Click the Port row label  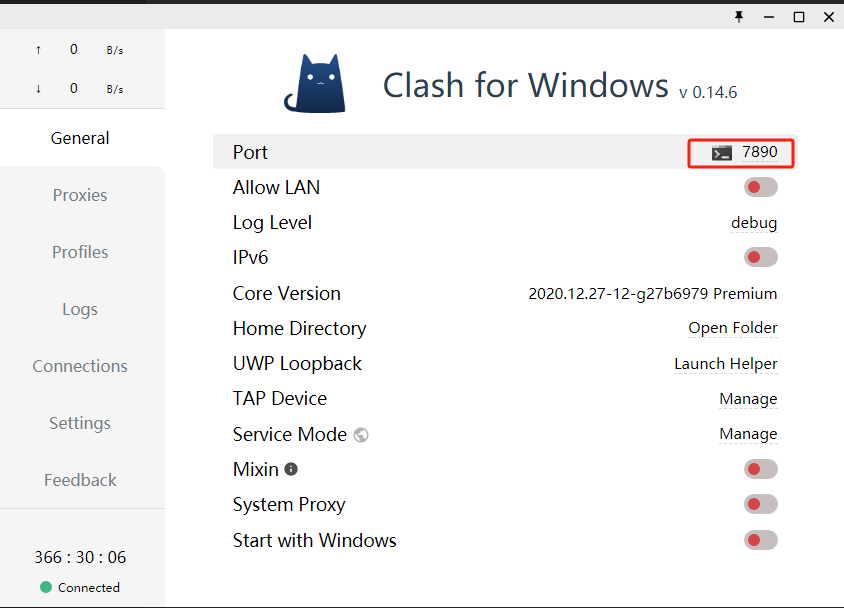coord(250,152)
